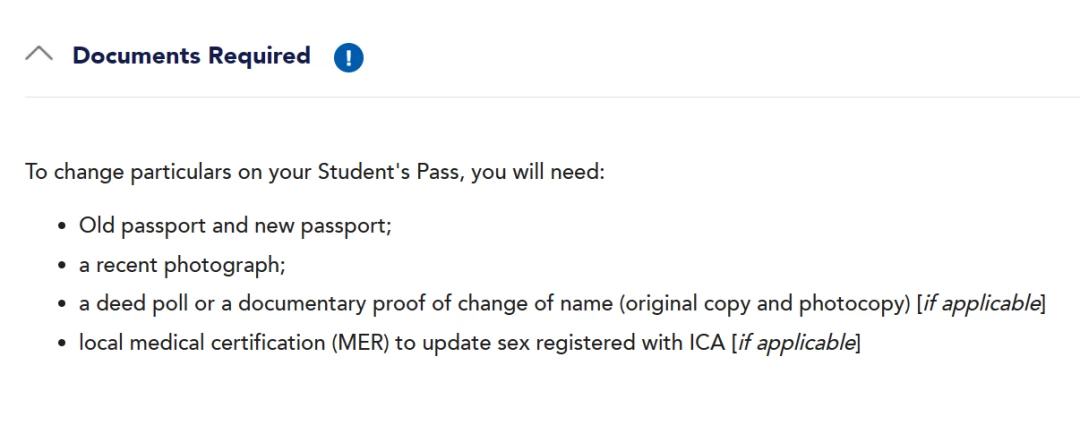The height and width of the screenshot is (425, 1080).
Task: Click the bullet before 'Old passport'
Action: (x=63, y=226)
